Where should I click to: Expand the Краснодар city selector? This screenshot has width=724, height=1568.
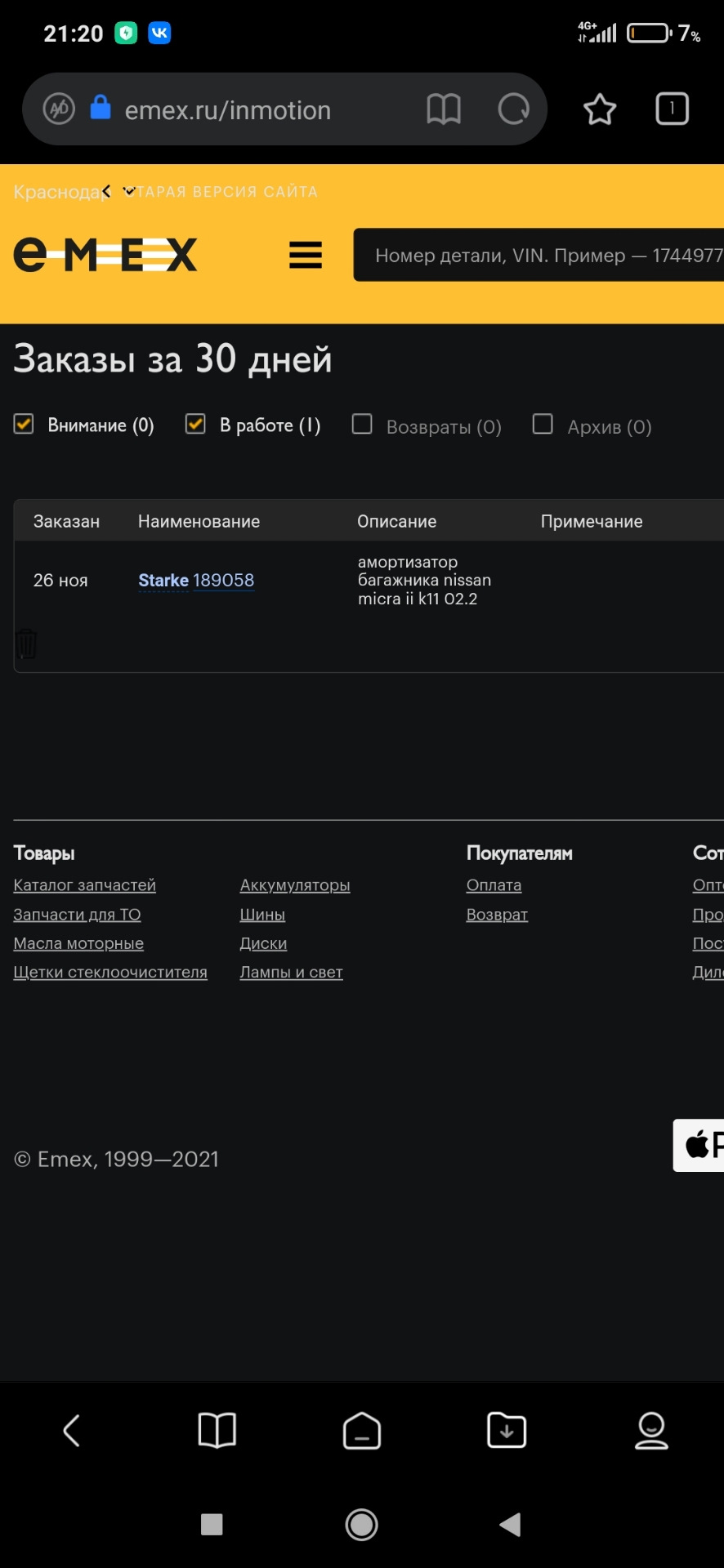74,192
